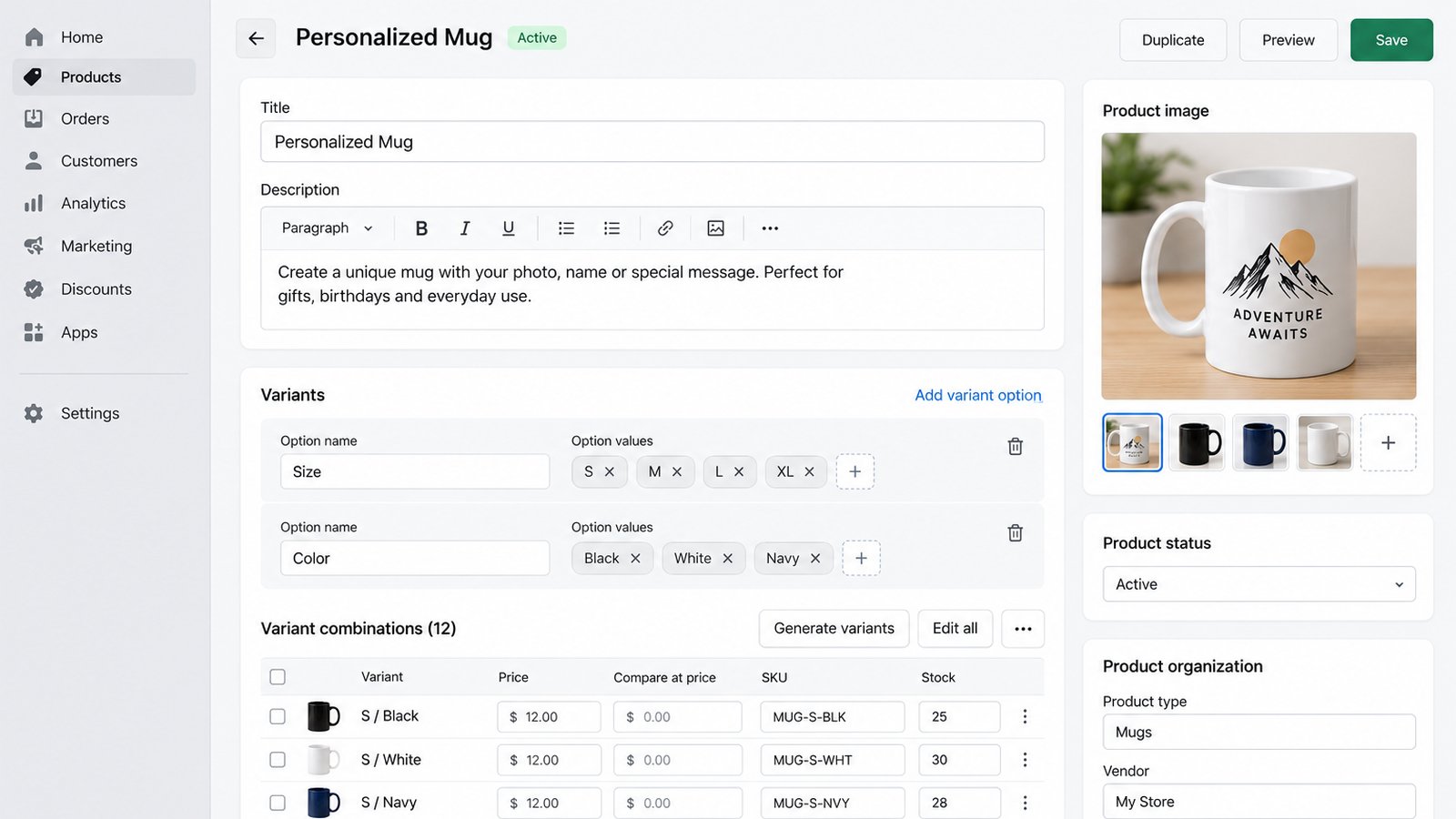Insert a link in the description

click(665, 228)
